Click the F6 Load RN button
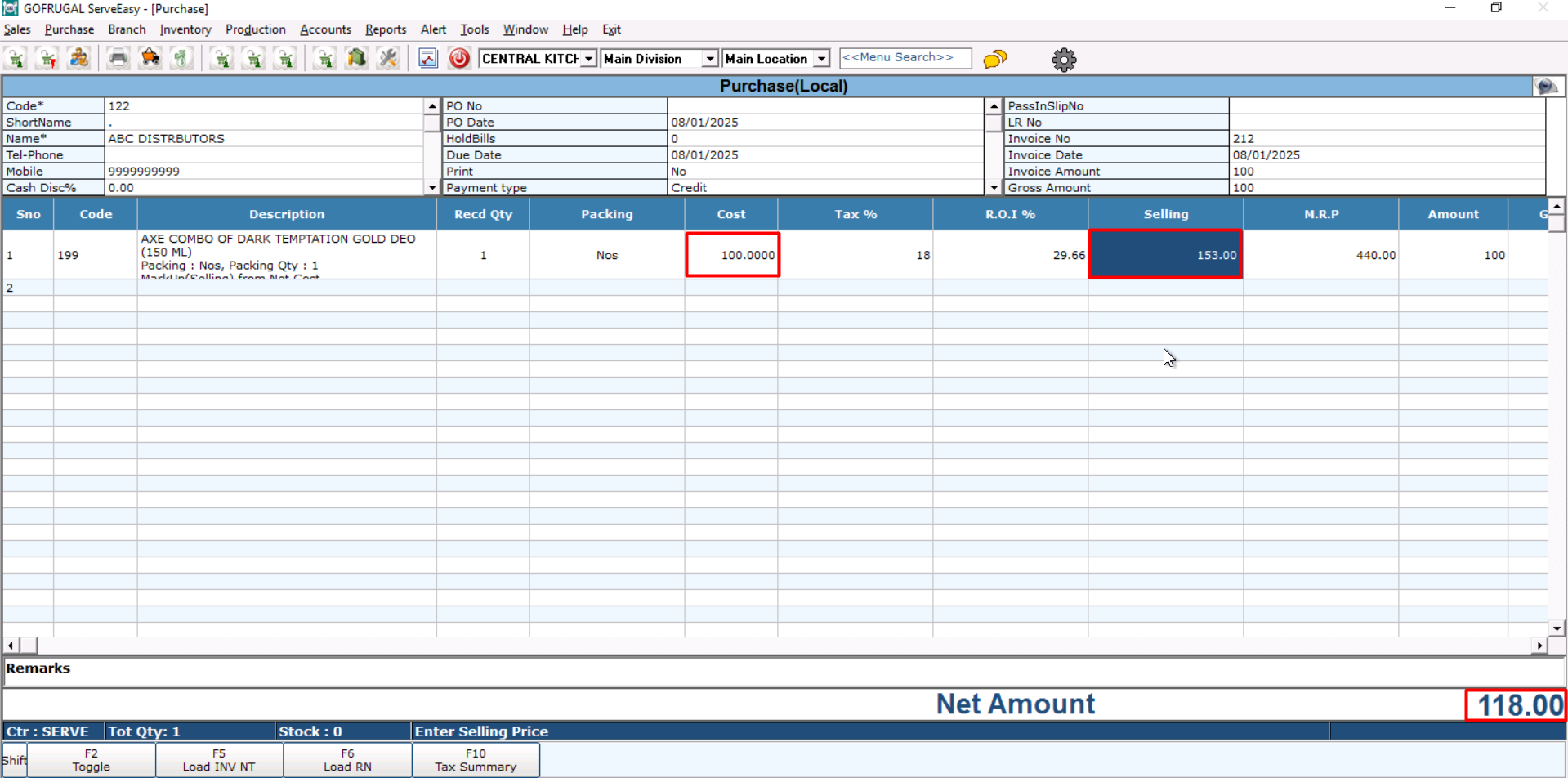Image resolution: width=1568 pixels, height=778 pixels. [347, 760]
